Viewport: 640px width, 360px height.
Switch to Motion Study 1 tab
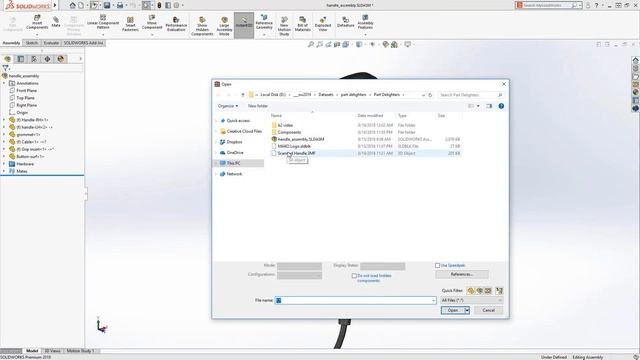coord(80,351)
